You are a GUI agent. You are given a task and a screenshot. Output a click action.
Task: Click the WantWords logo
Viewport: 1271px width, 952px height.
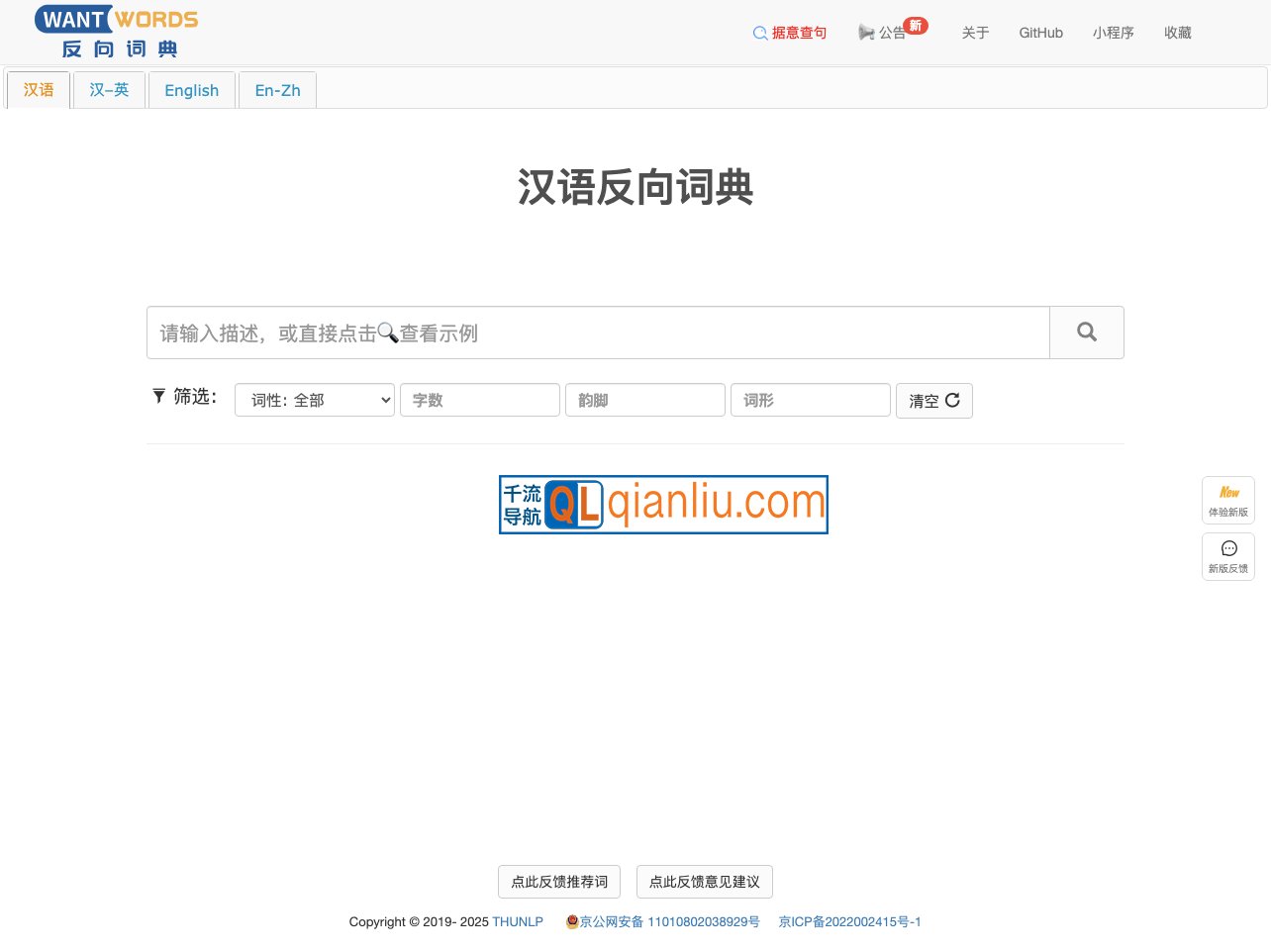115,30
